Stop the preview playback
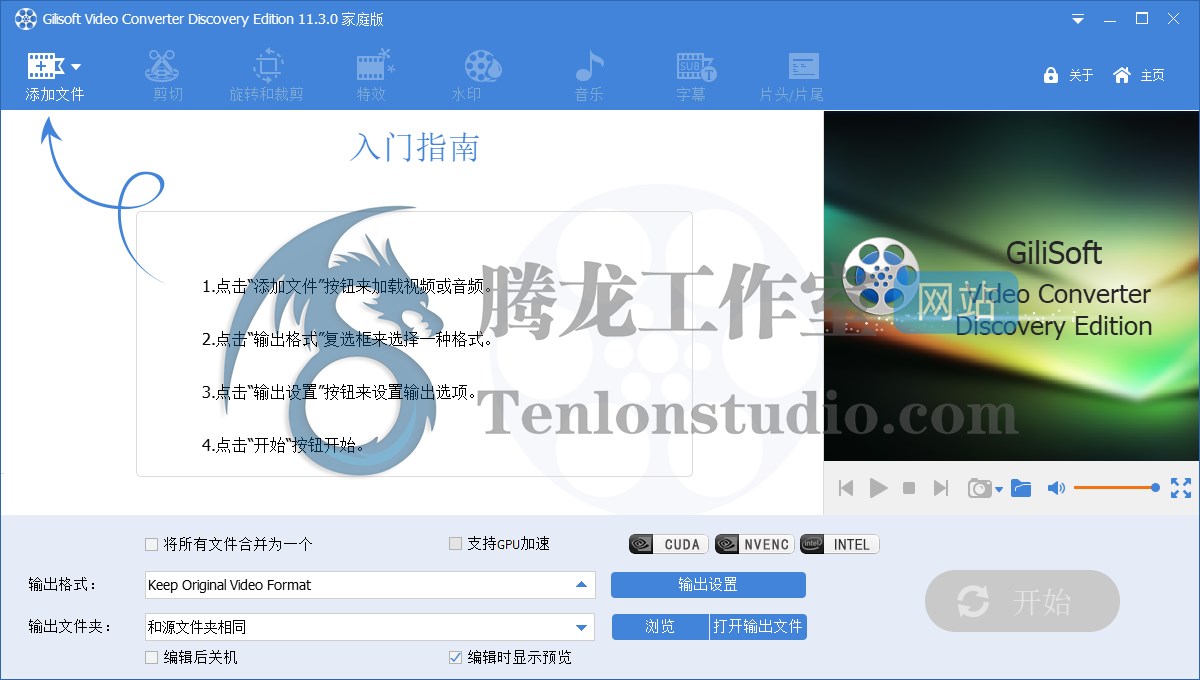This screenshot has height=680, width=1200. pyautogui.click(x=909, y=488)
